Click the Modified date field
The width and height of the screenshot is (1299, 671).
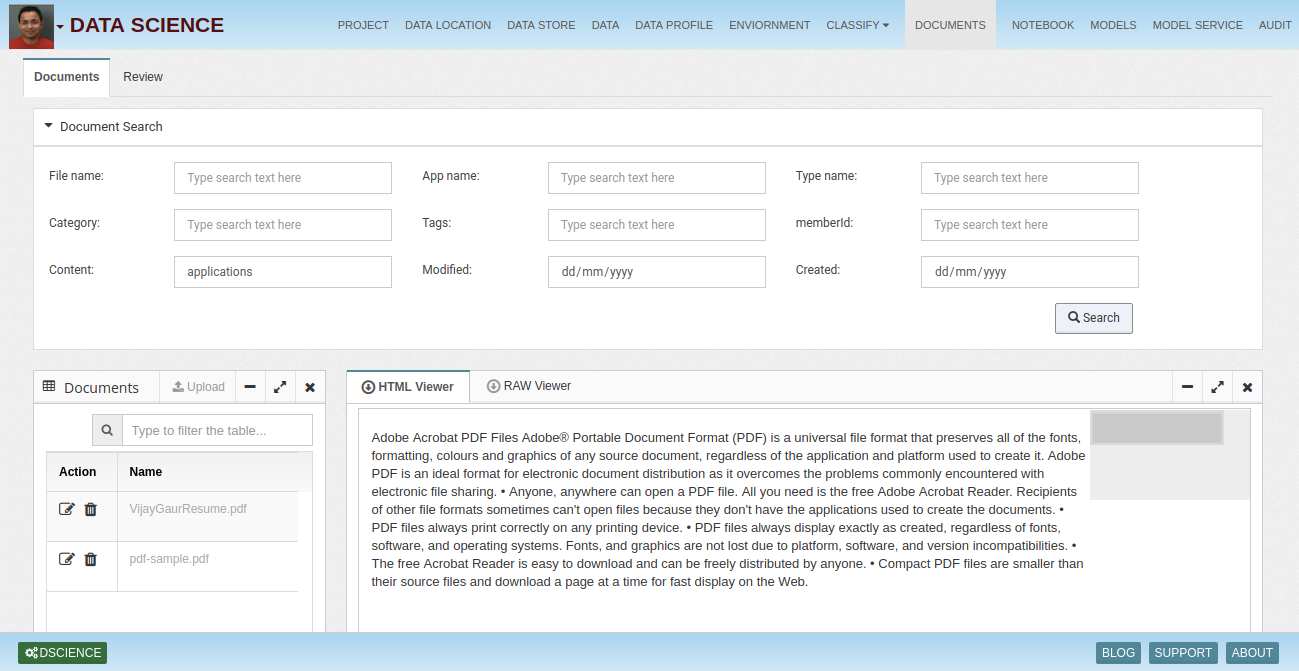click(x=657, y=272)
